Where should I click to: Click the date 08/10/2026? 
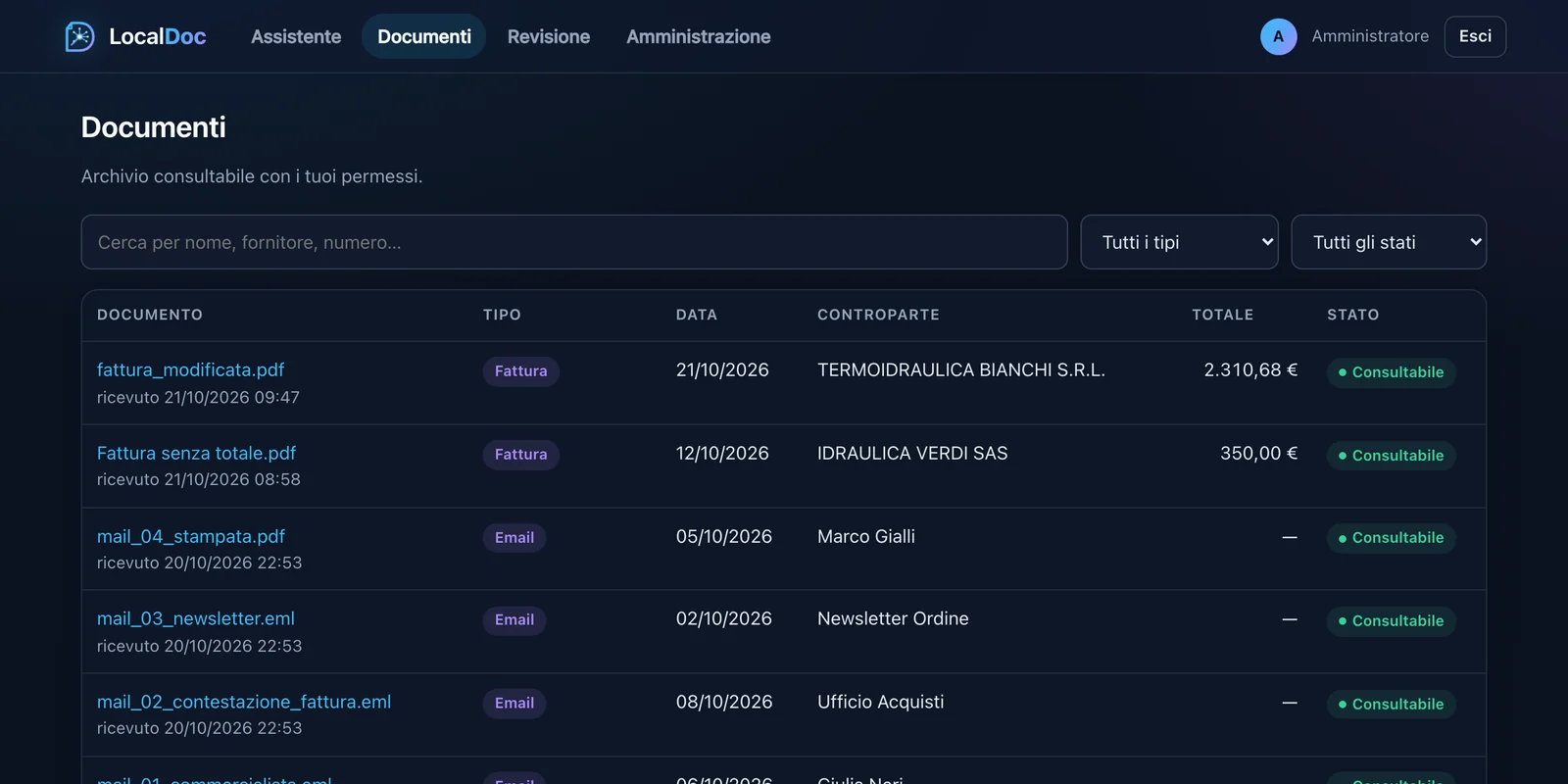coord(724,702)
